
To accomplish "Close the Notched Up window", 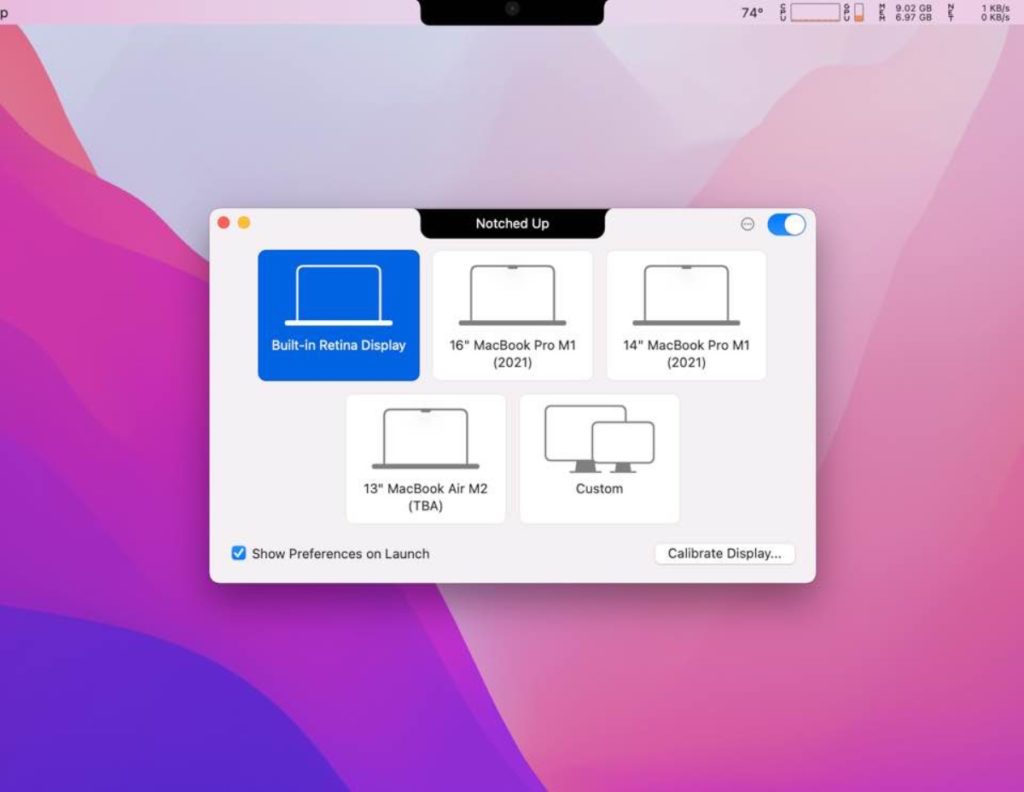I will [224, 223].
